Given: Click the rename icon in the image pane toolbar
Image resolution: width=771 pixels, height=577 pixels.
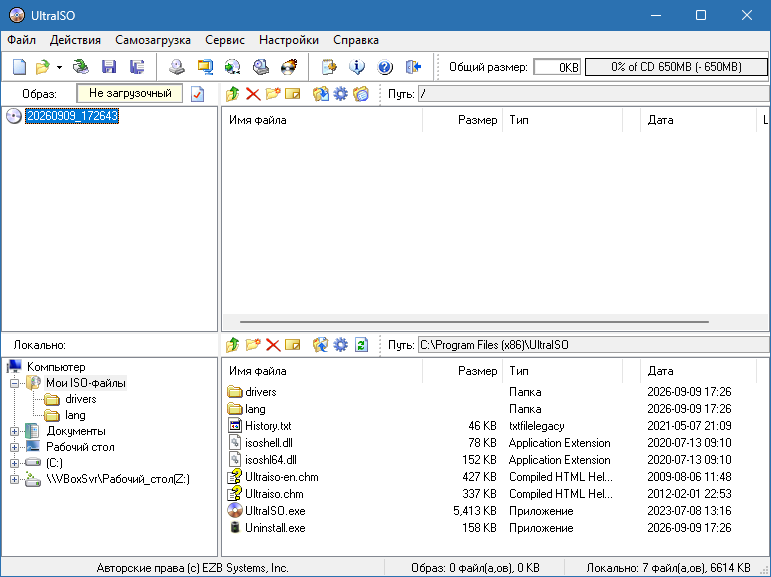Looking at the screenshot, I should click(x=293, y=93).
